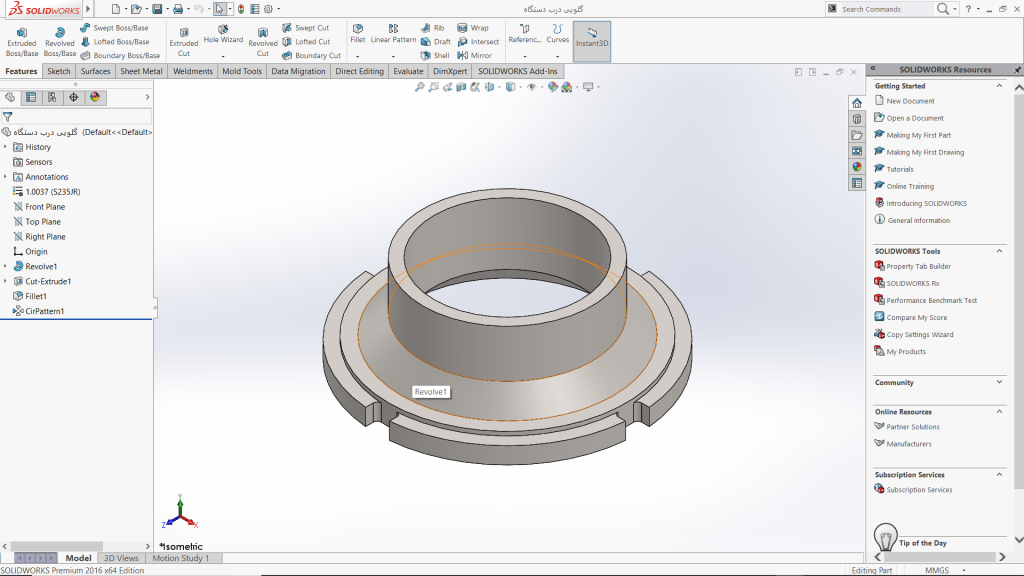Toggle the Instant3D button
The height and width of the screenshot is (576, 1024).
tap(592, 38)
